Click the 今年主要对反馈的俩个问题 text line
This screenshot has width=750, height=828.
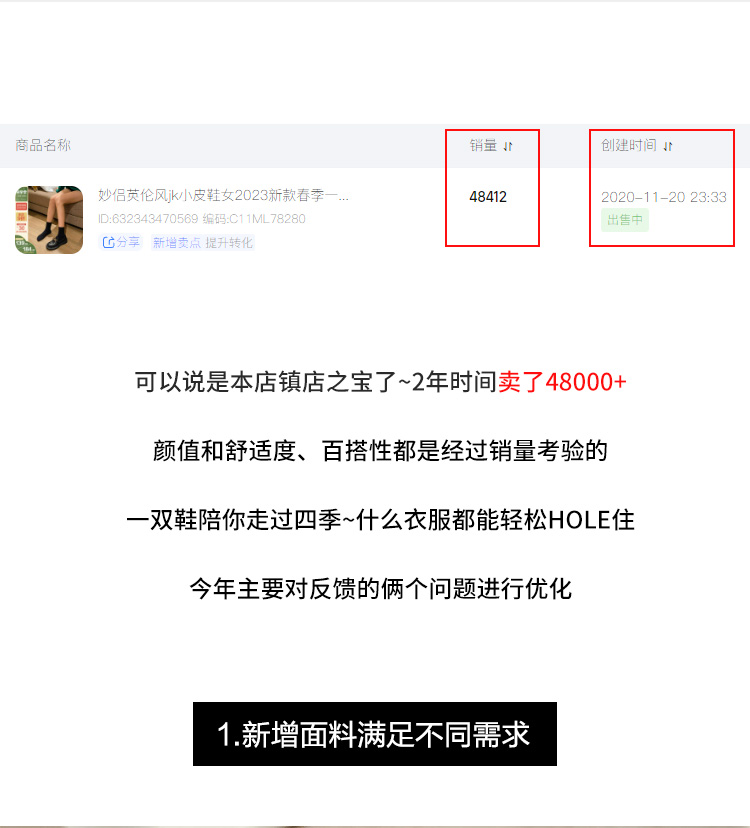click(380, 589)
